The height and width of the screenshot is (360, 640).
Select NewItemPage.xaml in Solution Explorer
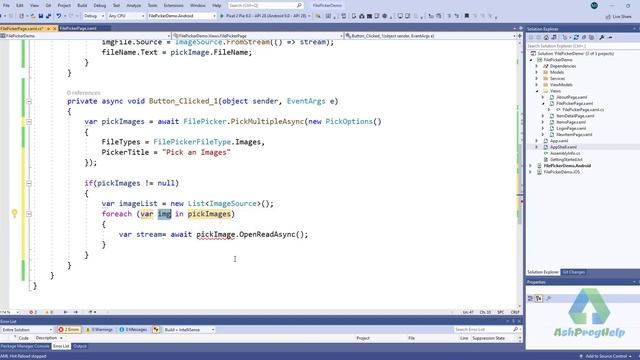point(573,134)
